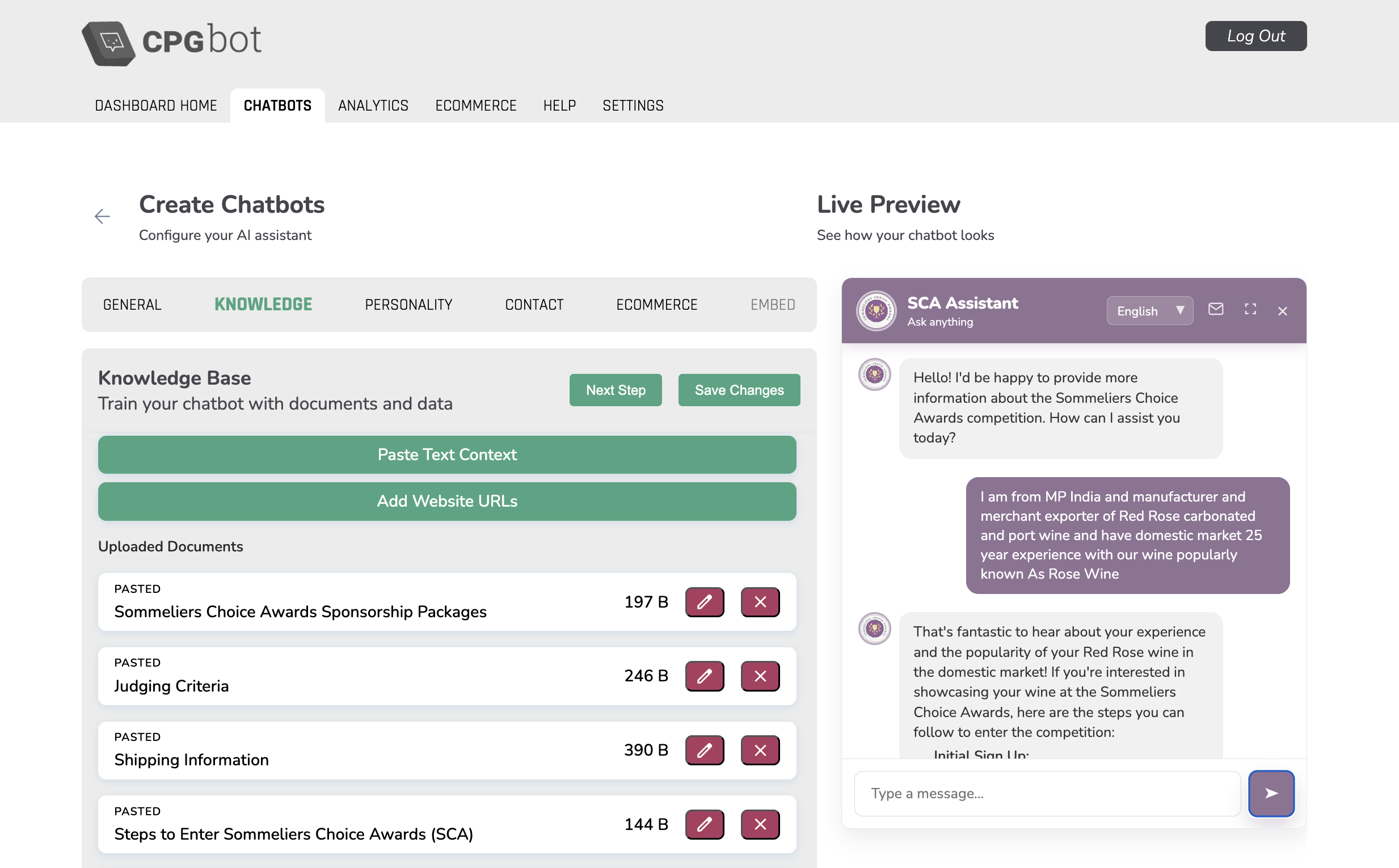Click the Paste Text Context button
This screenshot has height=868, width=1399.
point(446,454)
